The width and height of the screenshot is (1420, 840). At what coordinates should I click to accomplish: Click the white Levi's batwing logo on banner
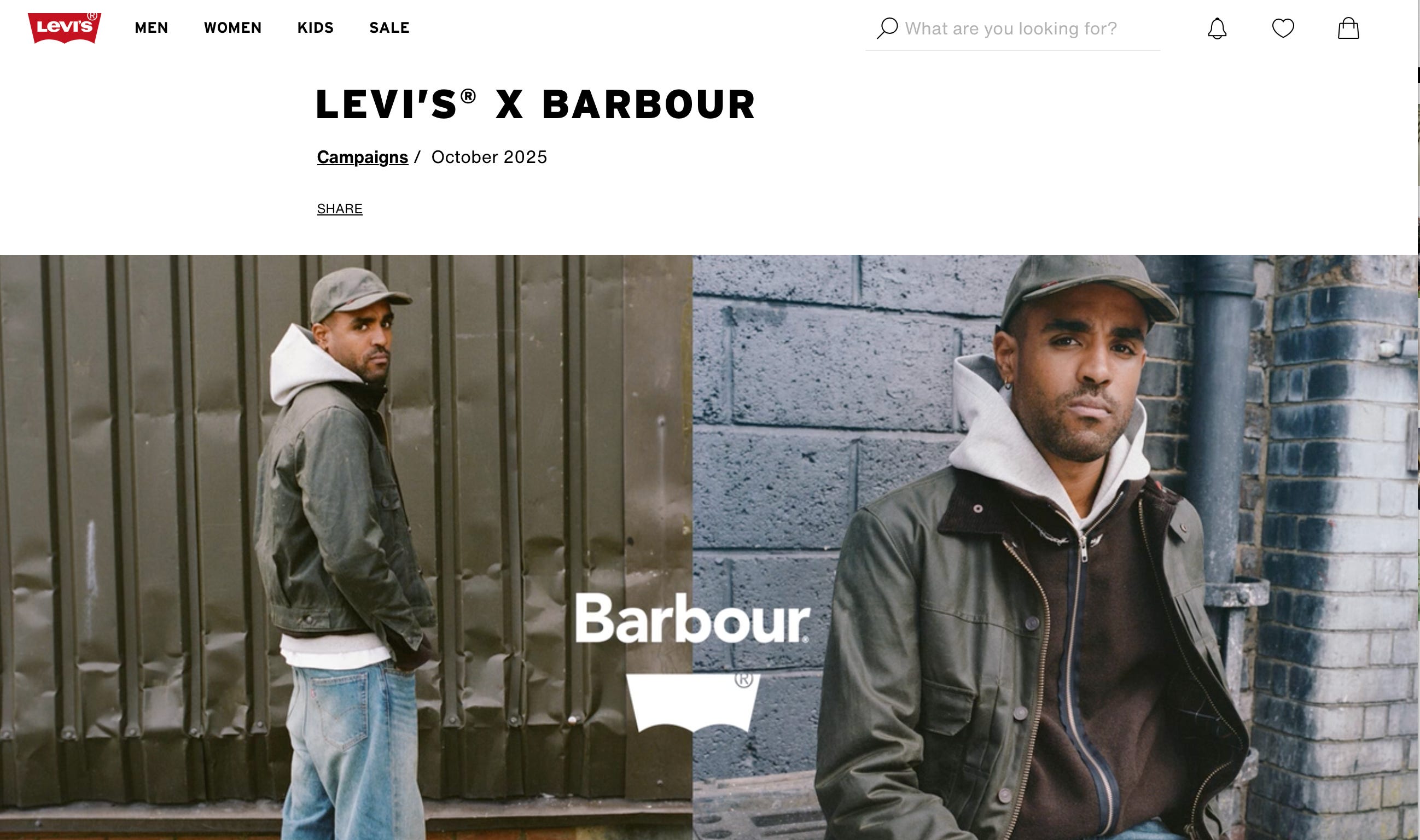(x=692, y=702)
